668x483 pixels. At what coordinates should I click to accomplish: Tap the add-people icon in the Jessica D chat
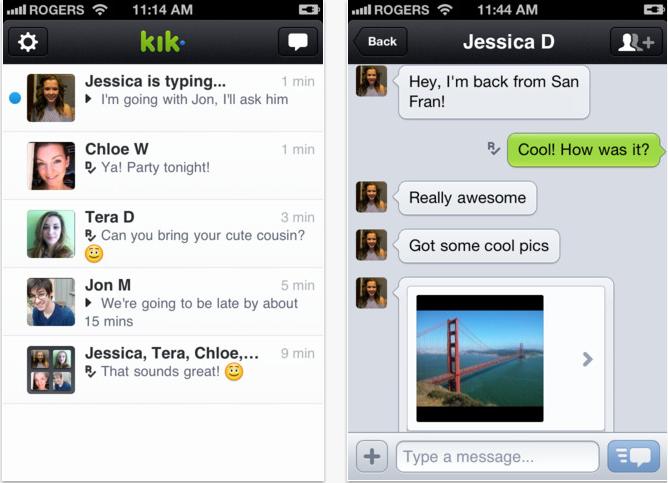pyautogui.click(x=638, y=42)
